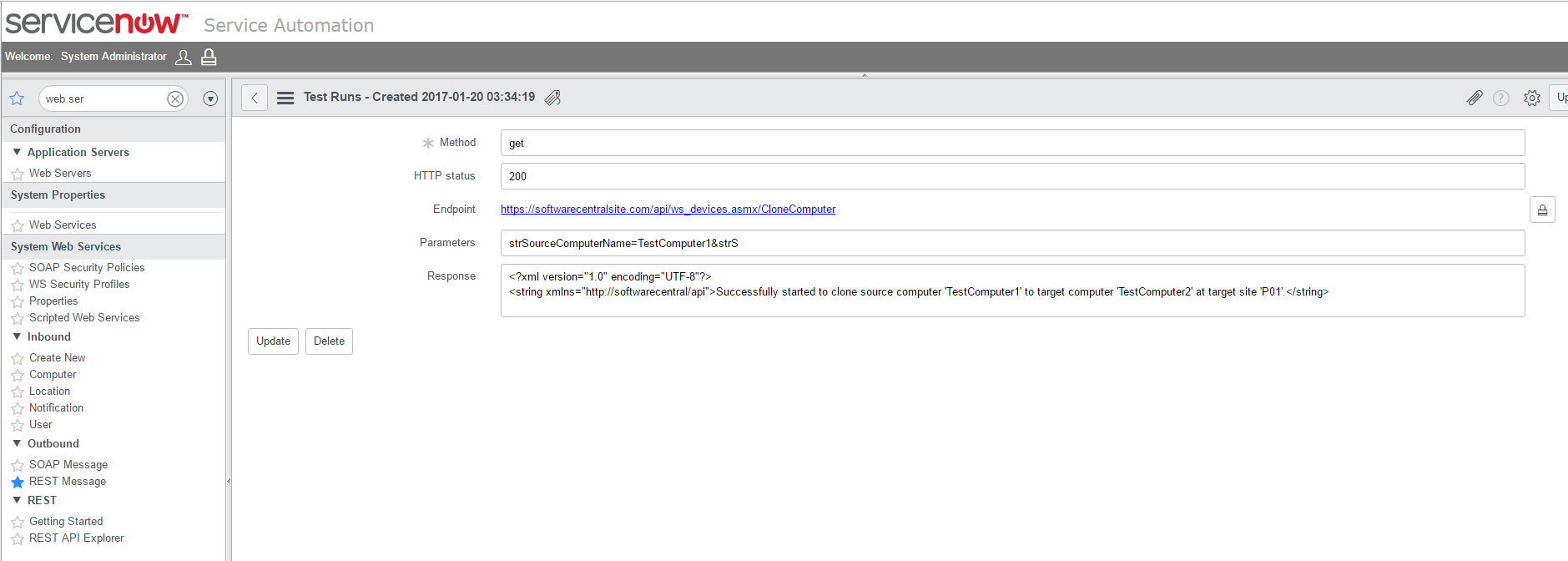
Task: Open the hamburger context menu for Test Runs
Action: [x=285, y=98]
